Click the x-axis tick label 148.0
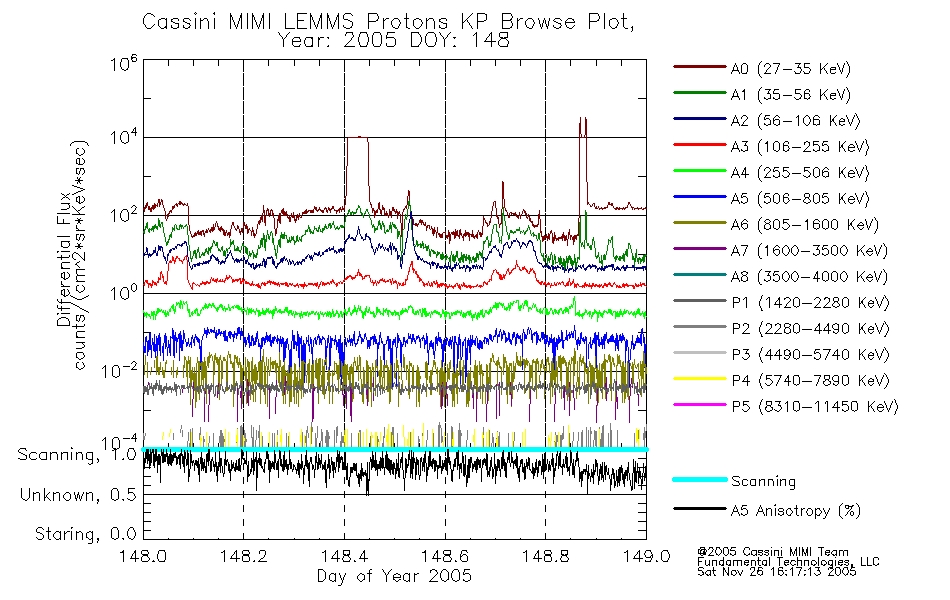950x600 pixels. point(142,556)
